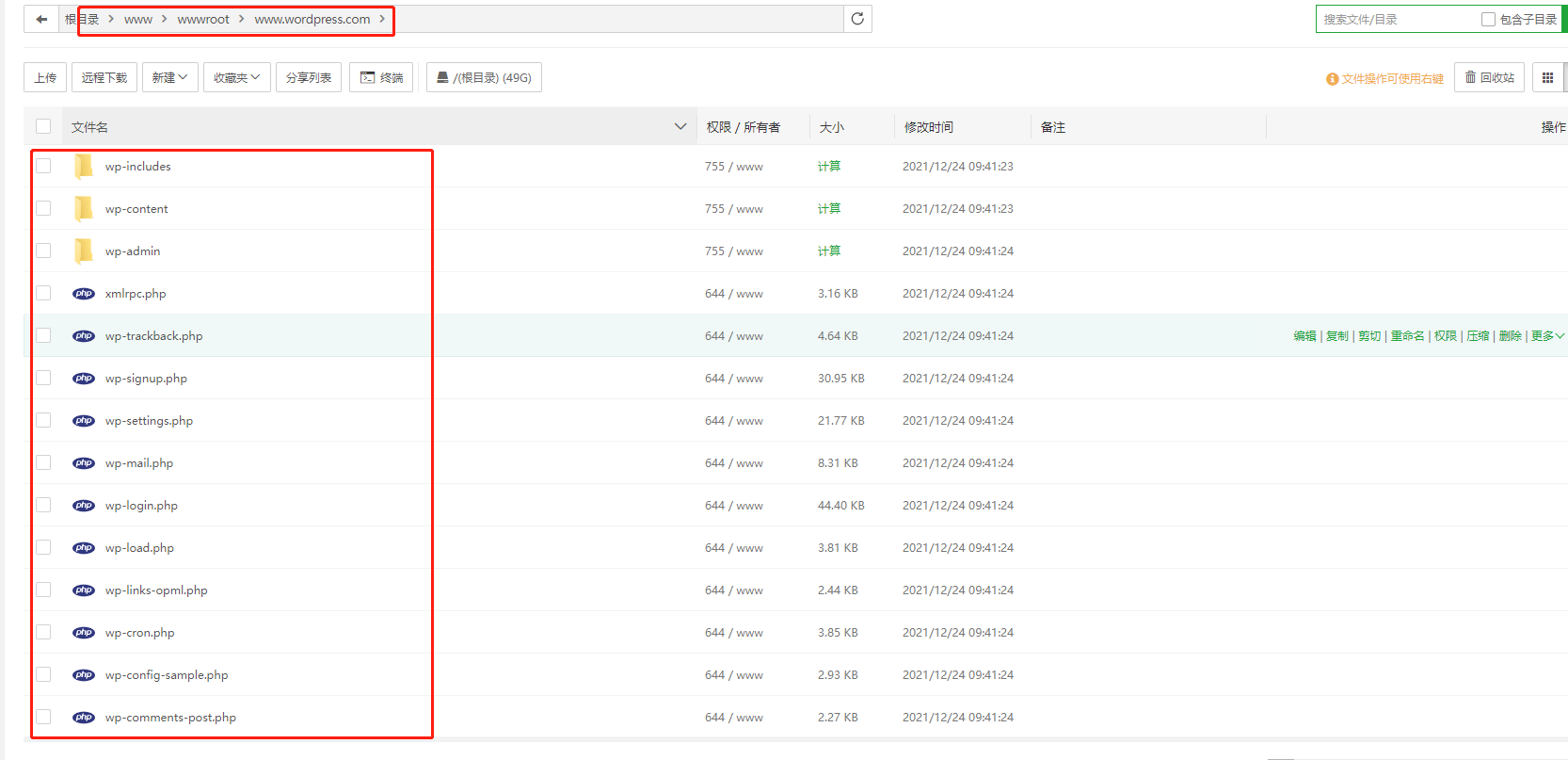
Task: Click php icon of xmlrpc.php
Action: pos(84,293)
